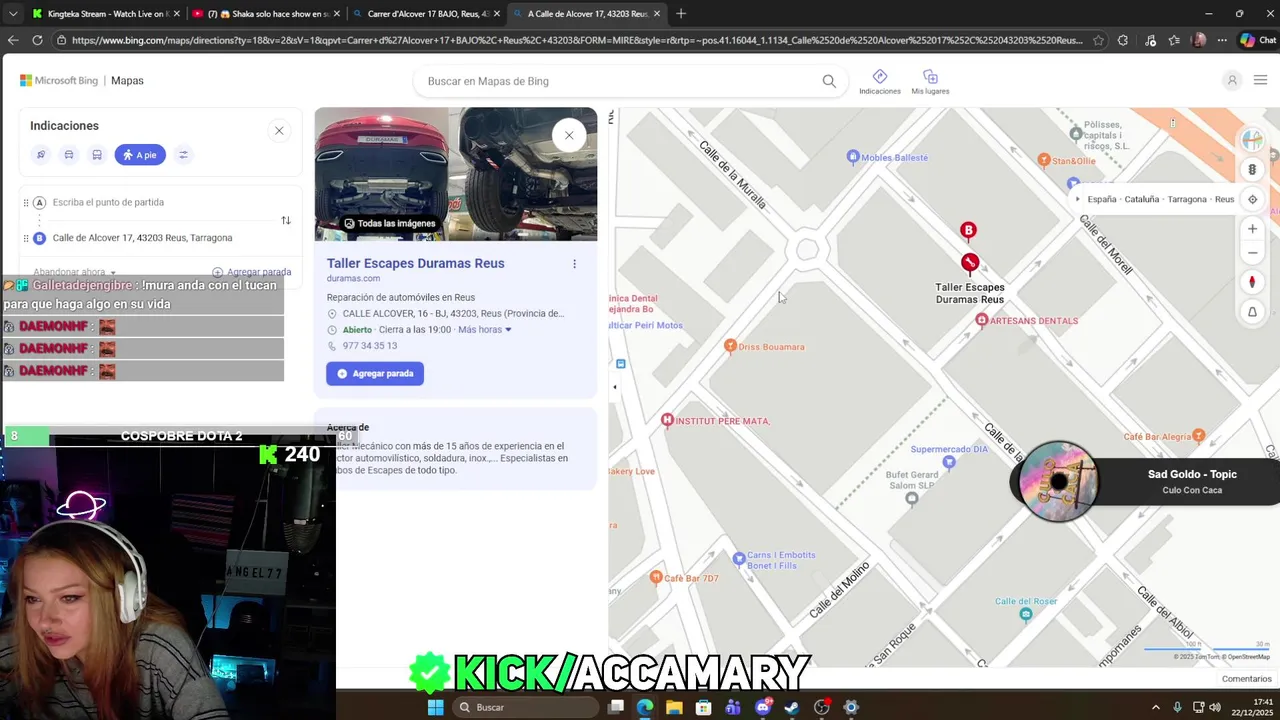Click Café Bar 7D7 map marker
Viewport: 1280px width, 720px height.
coord(656,577)
